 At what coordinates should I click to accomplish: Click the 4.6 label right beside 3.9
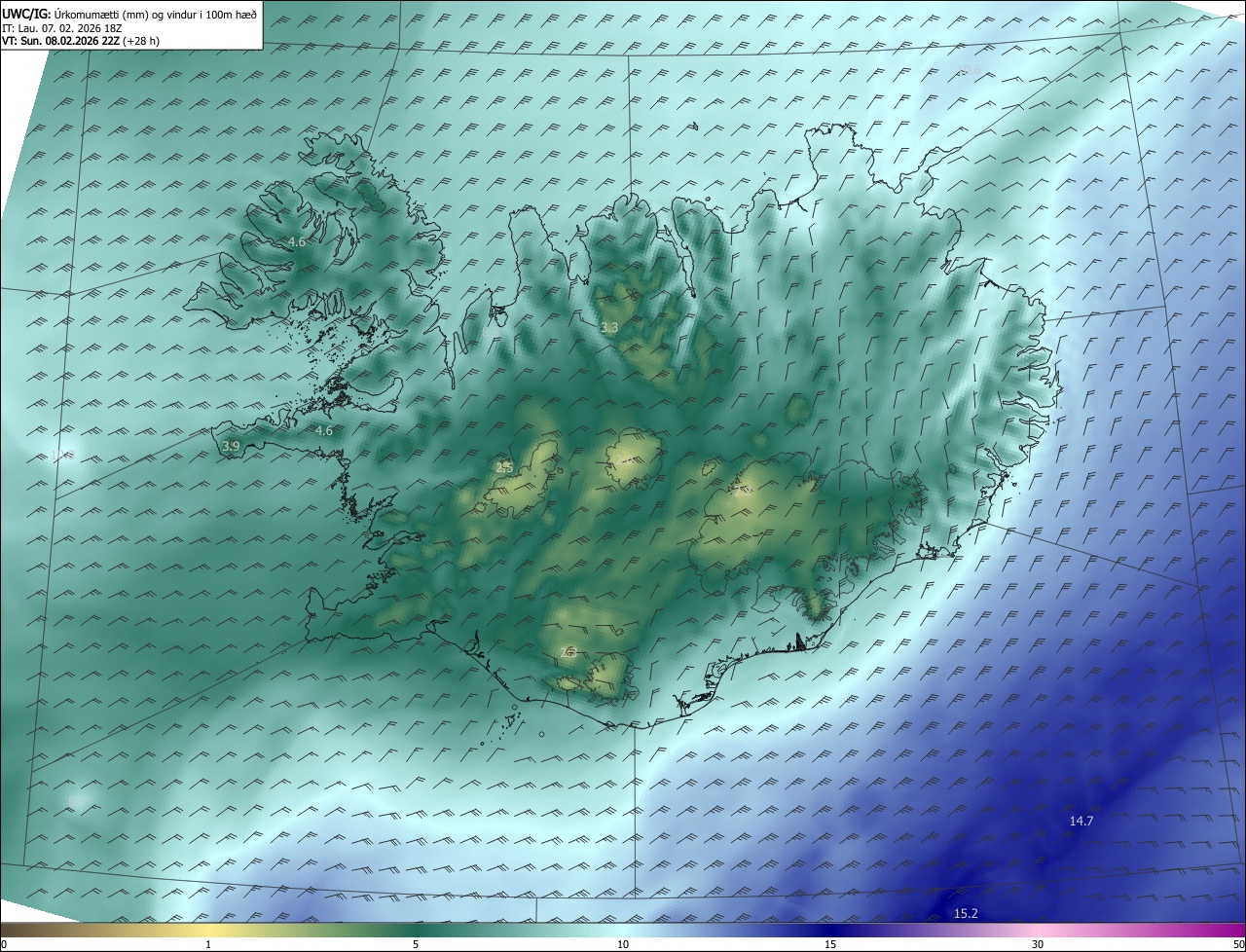click(x=323, y=430)
